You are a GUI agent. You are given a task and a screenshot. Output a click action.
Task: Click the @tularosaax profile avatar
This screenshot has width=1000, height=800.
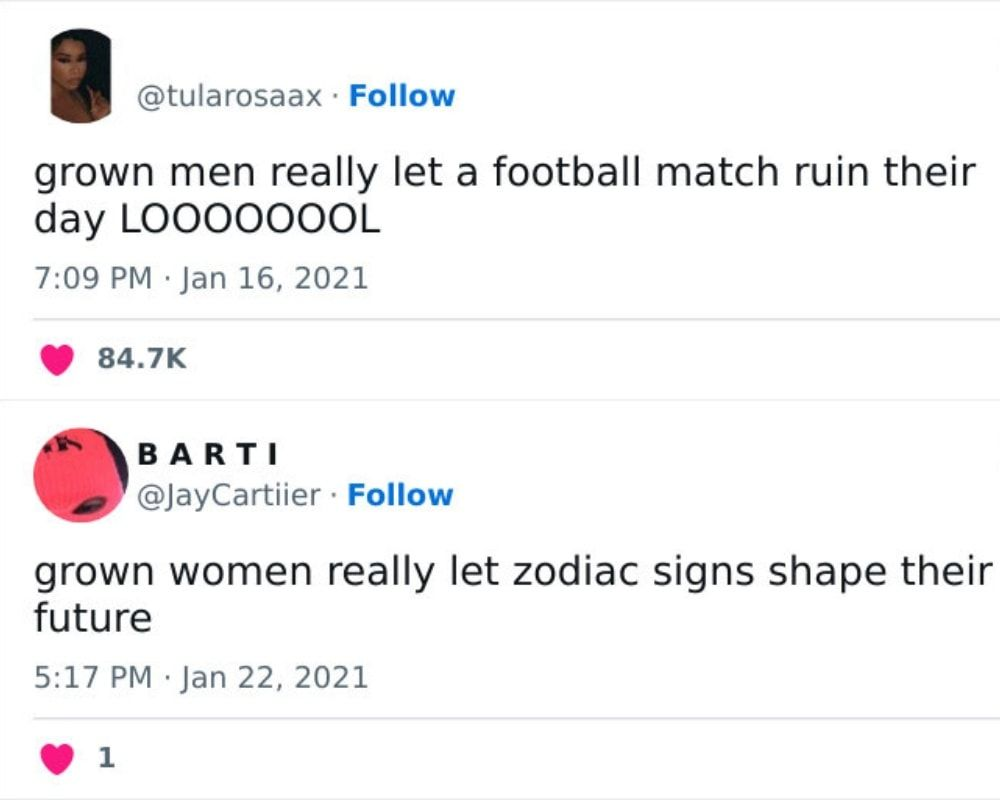click(x=81, y=75)
